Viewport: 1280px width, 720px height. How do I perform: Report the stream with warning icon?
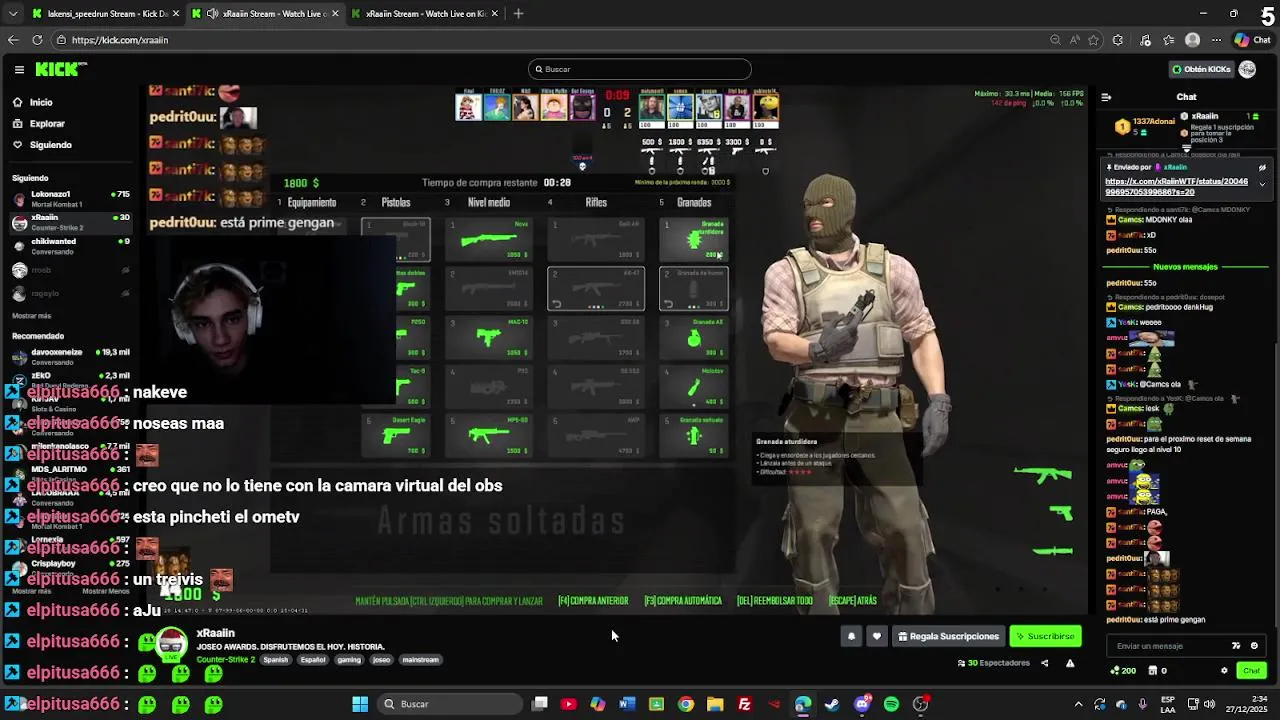(x=1070, y=663)
